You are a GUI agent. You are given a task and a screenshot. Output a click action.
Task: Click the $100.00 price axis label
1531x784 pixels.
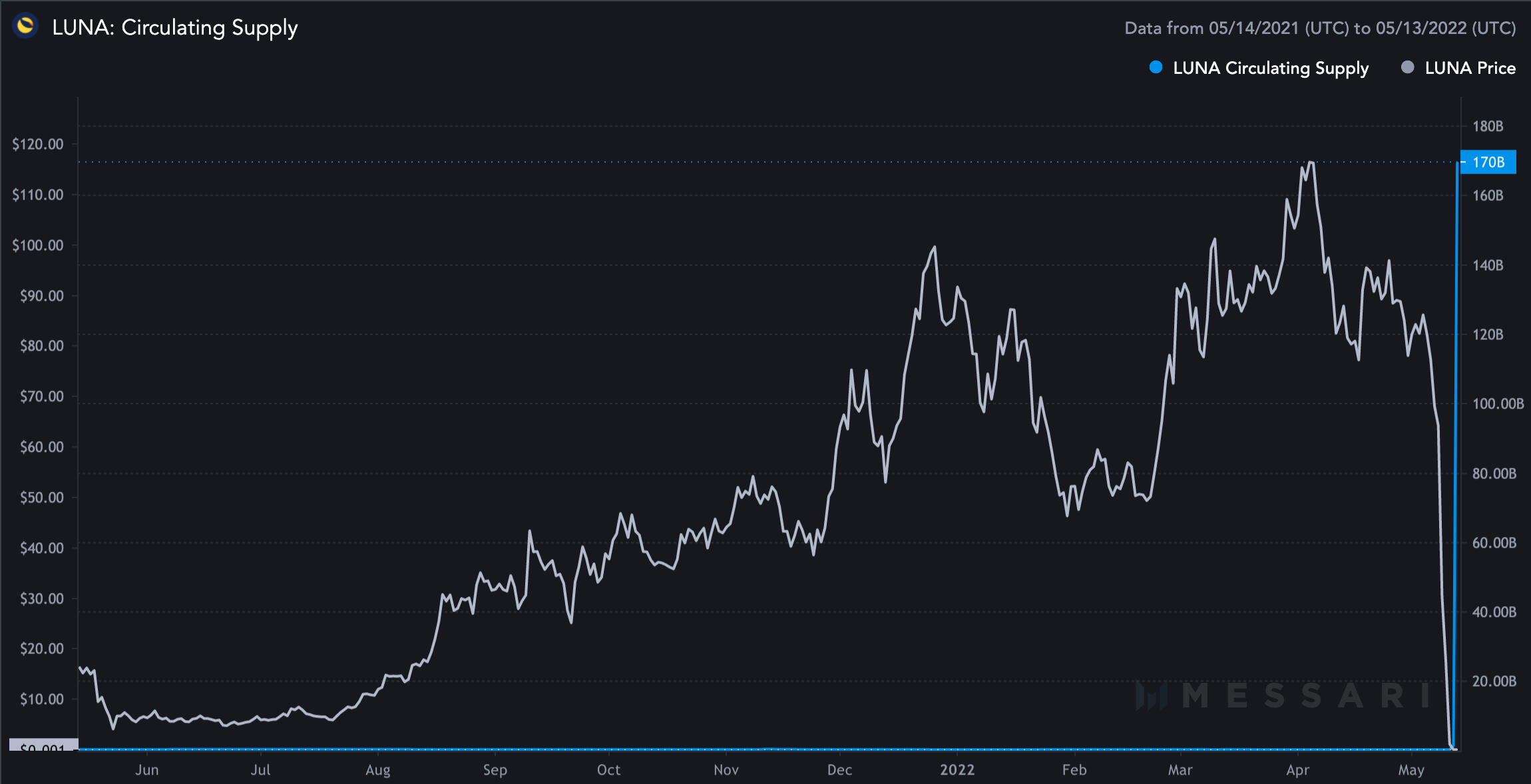pos(38,246)
